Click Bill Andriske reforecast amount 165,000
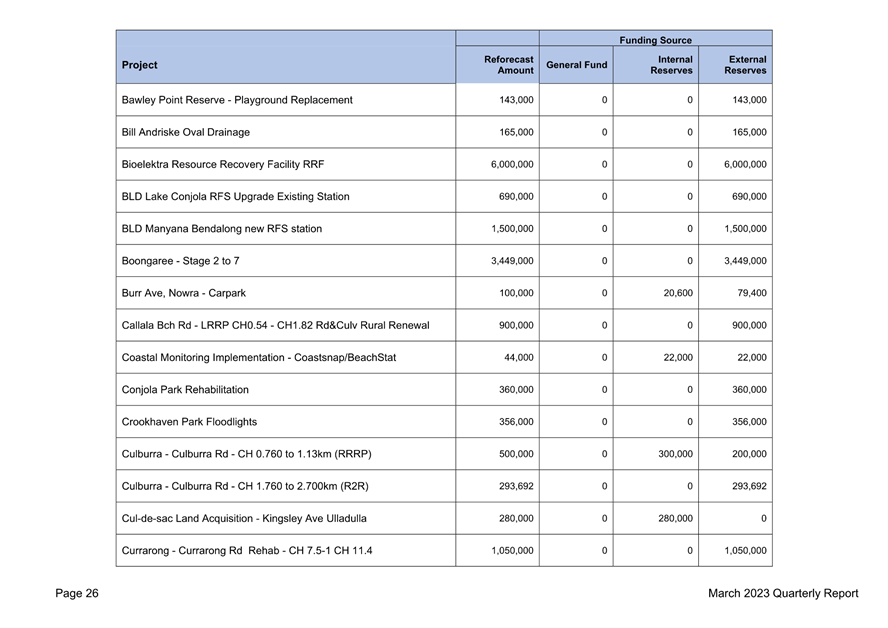The height and width of the screenshot is (628, 888). (x=516, y=133)
